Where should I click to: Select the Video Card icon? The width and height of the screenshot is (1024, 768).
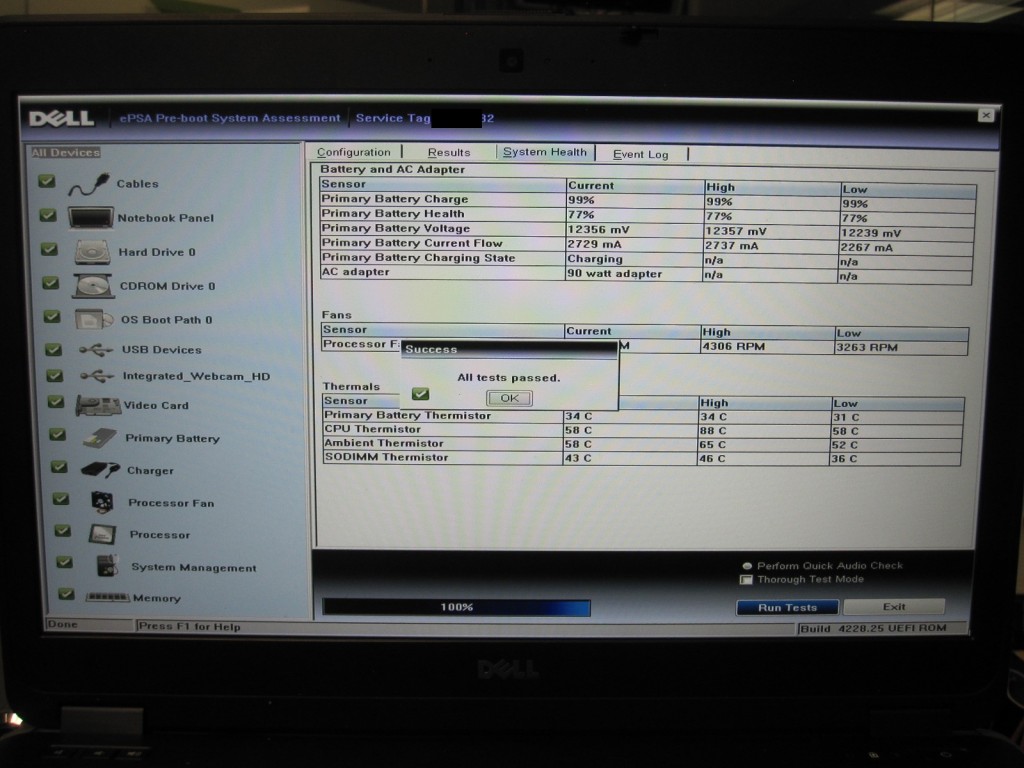pyautogui.click(x=98, y=406)
